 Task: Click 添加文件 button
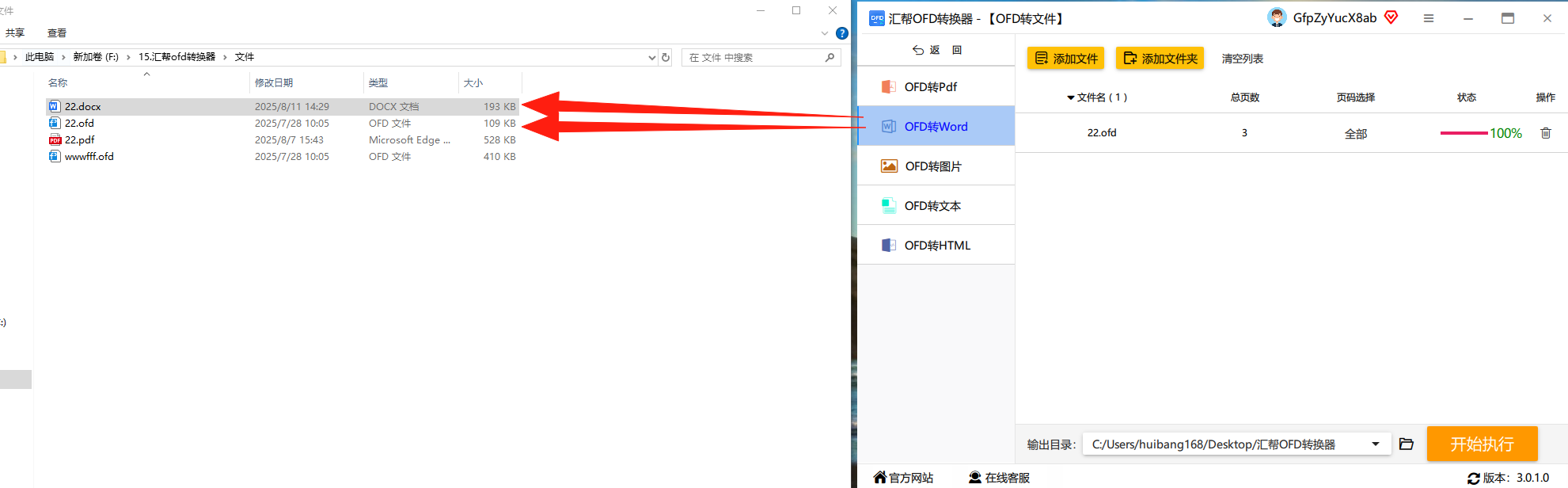pyautogui.click(x=1066, y=59)
